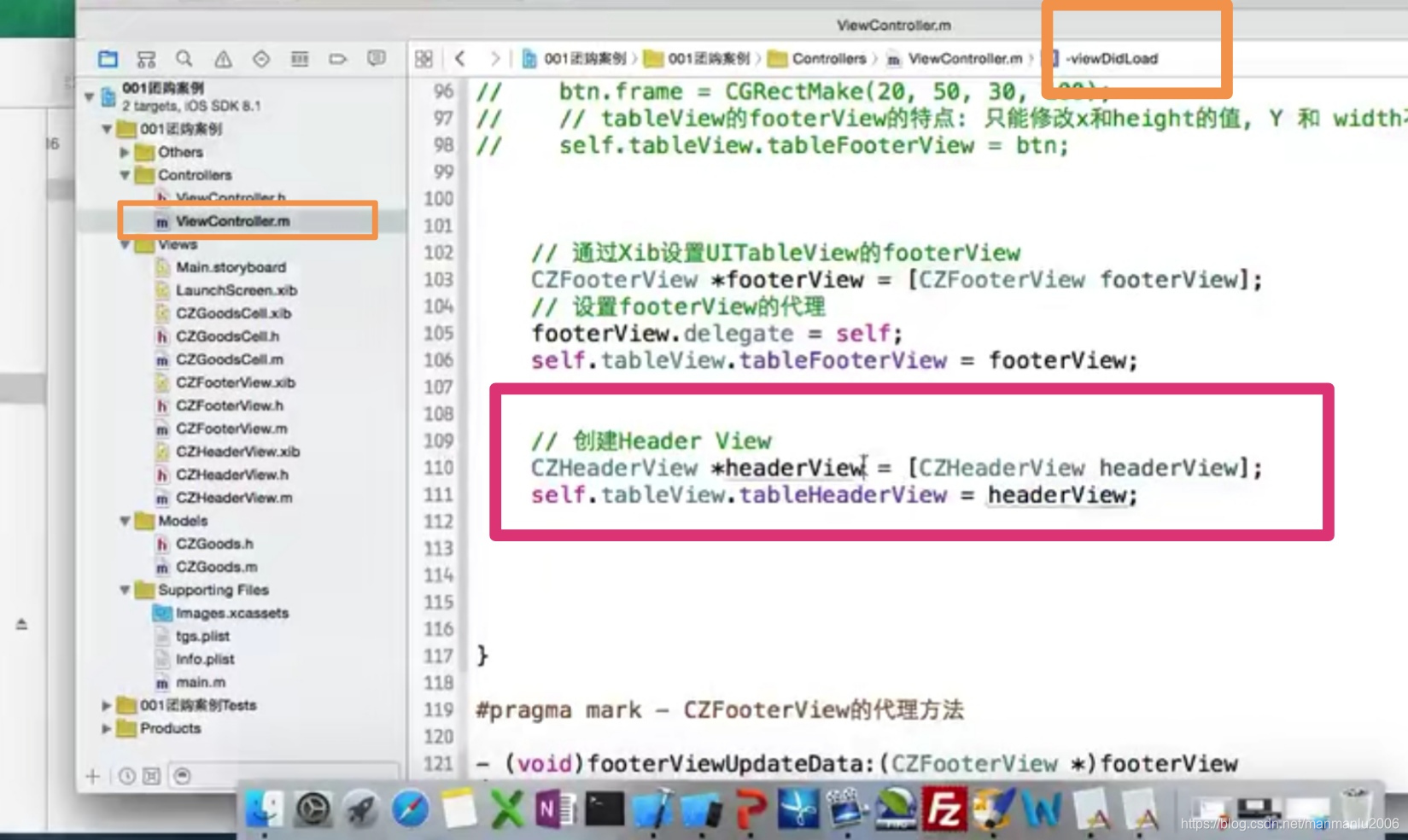Open Terminal from the Dock
This screenshot has width=1408, height=840.
click(604, 808)
